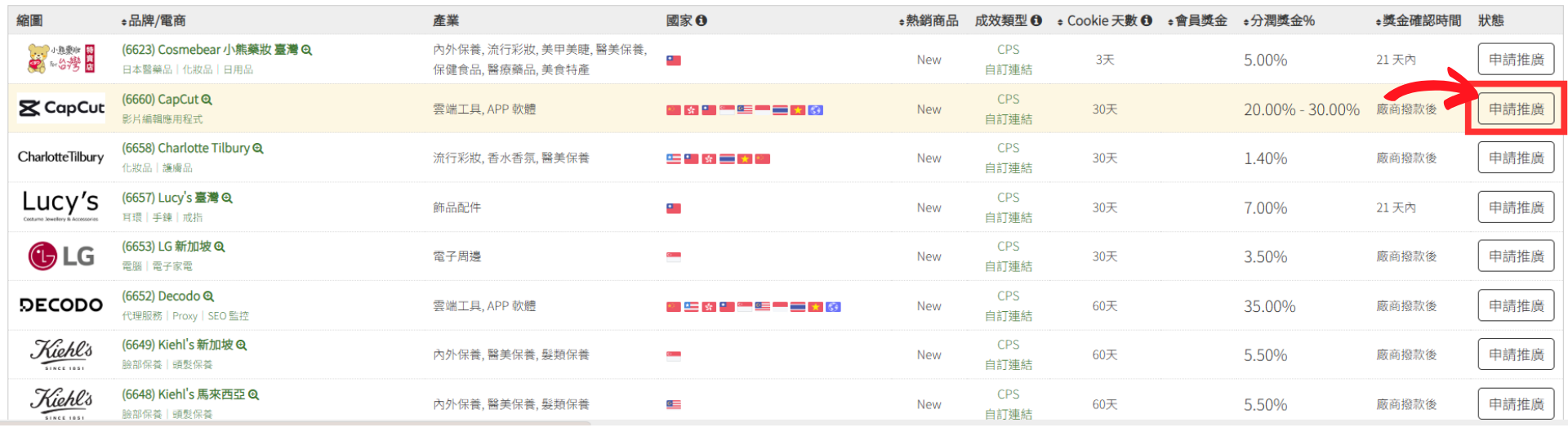Open the DECODO logo thumbnail

(x=61, y=305)
